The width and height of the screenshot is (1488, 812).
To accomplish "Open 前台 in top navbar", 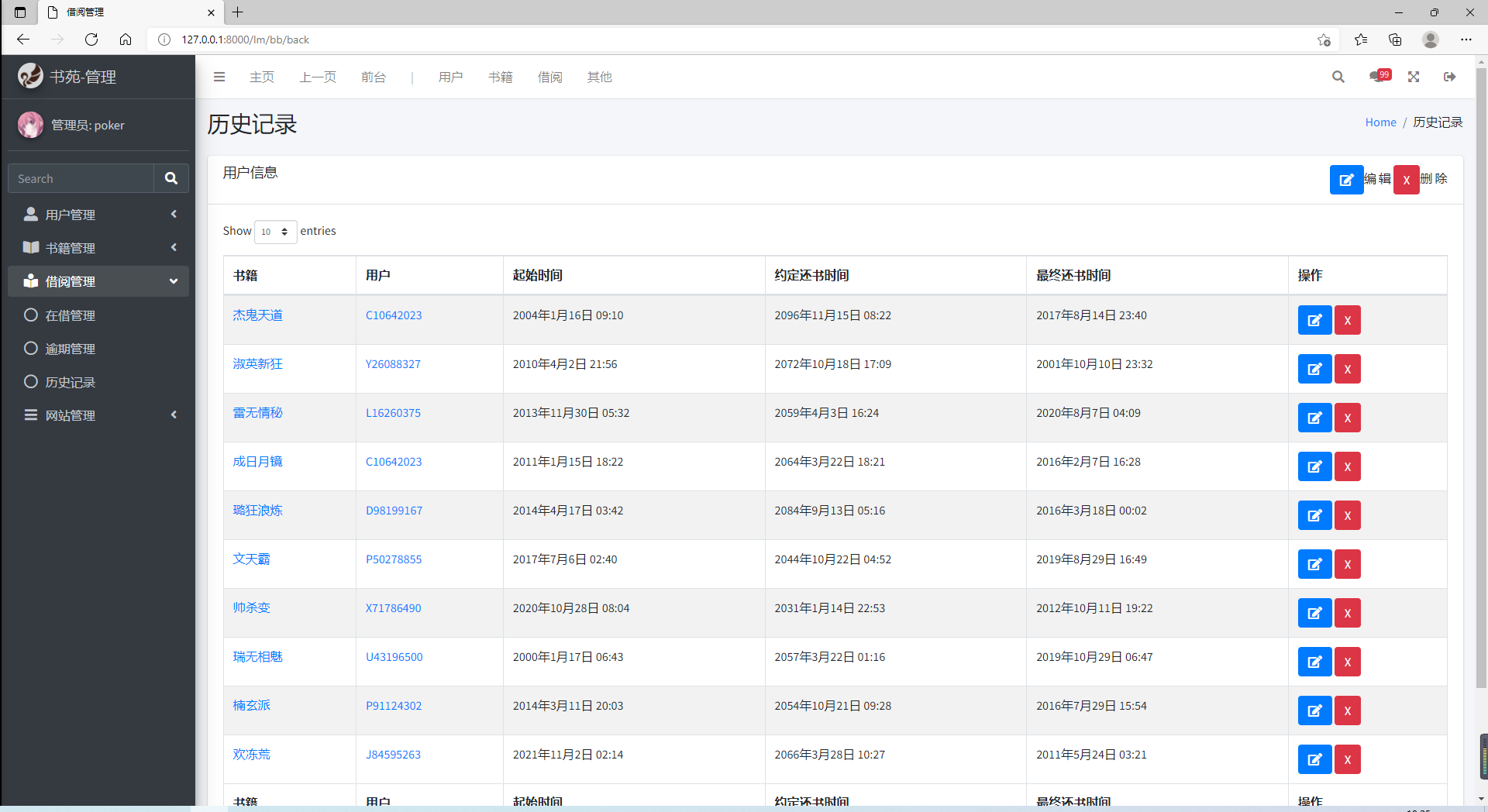I will [374, 77].
